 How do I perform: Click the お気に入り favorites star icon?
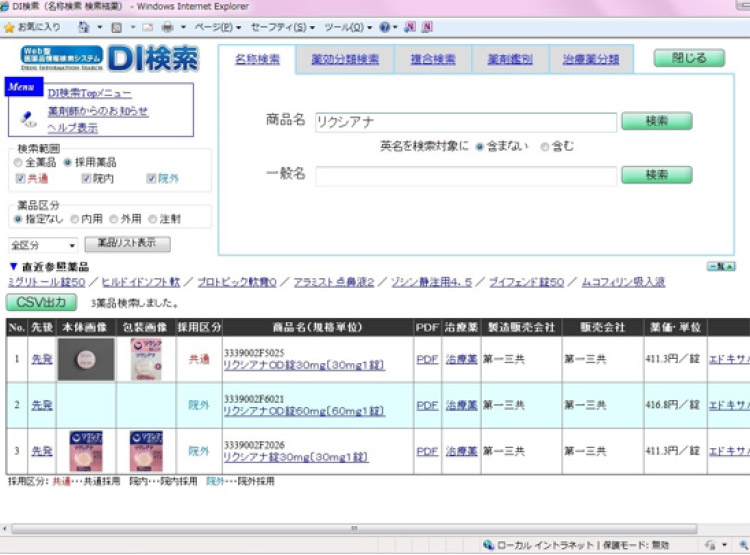pos(9,26)
